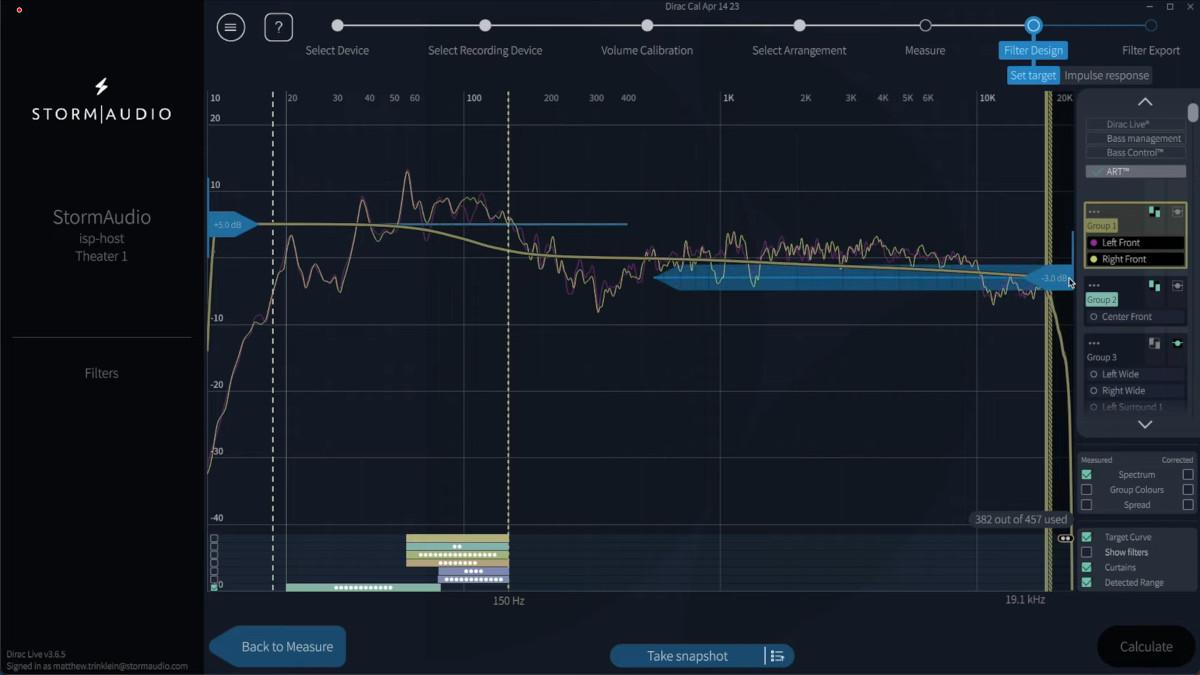Uncheck the Curtains checkbox
This screenshot has width=1200, height=675.
1087,567
